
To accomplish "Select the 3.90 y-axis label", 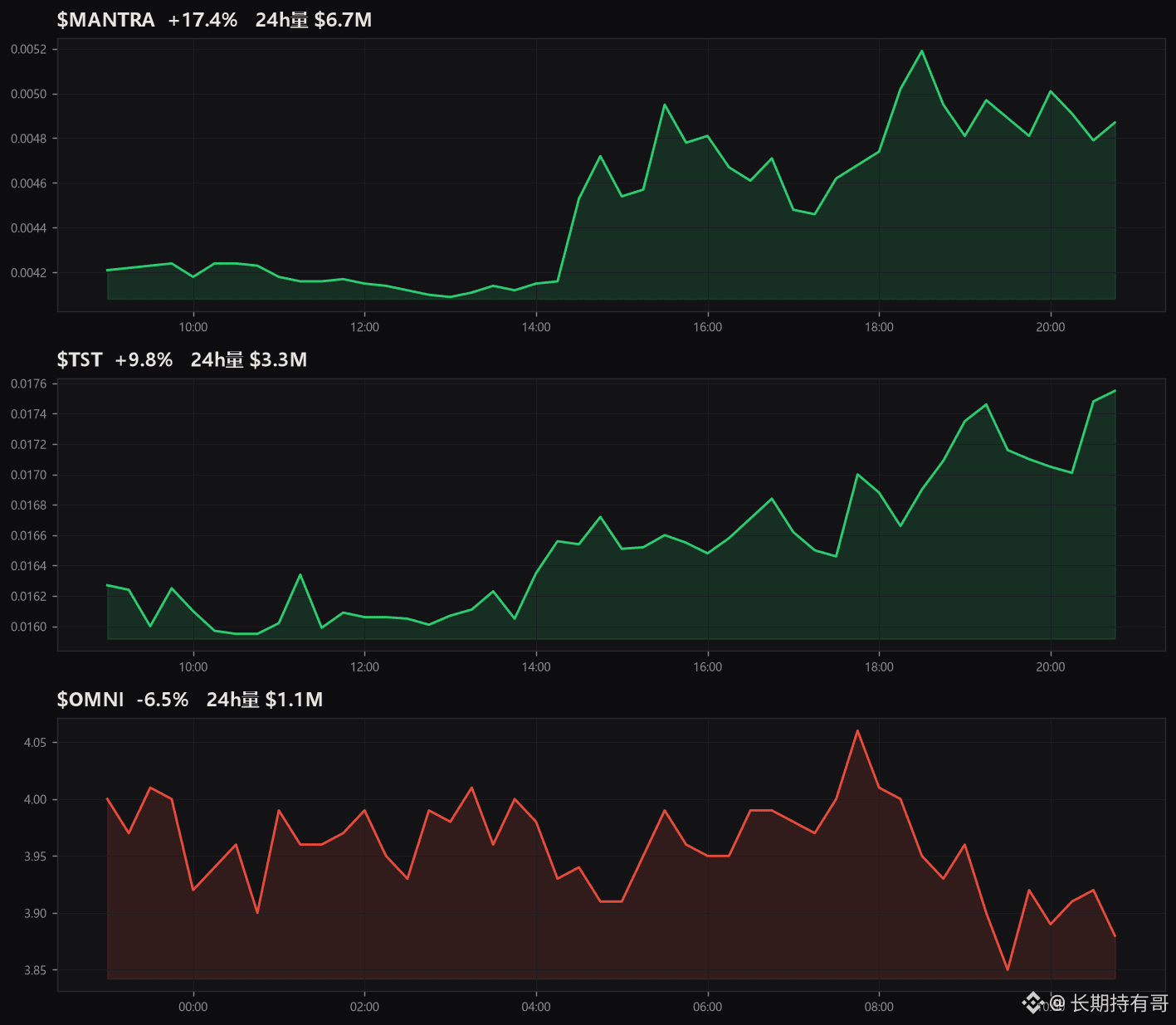I will (35, 914).
